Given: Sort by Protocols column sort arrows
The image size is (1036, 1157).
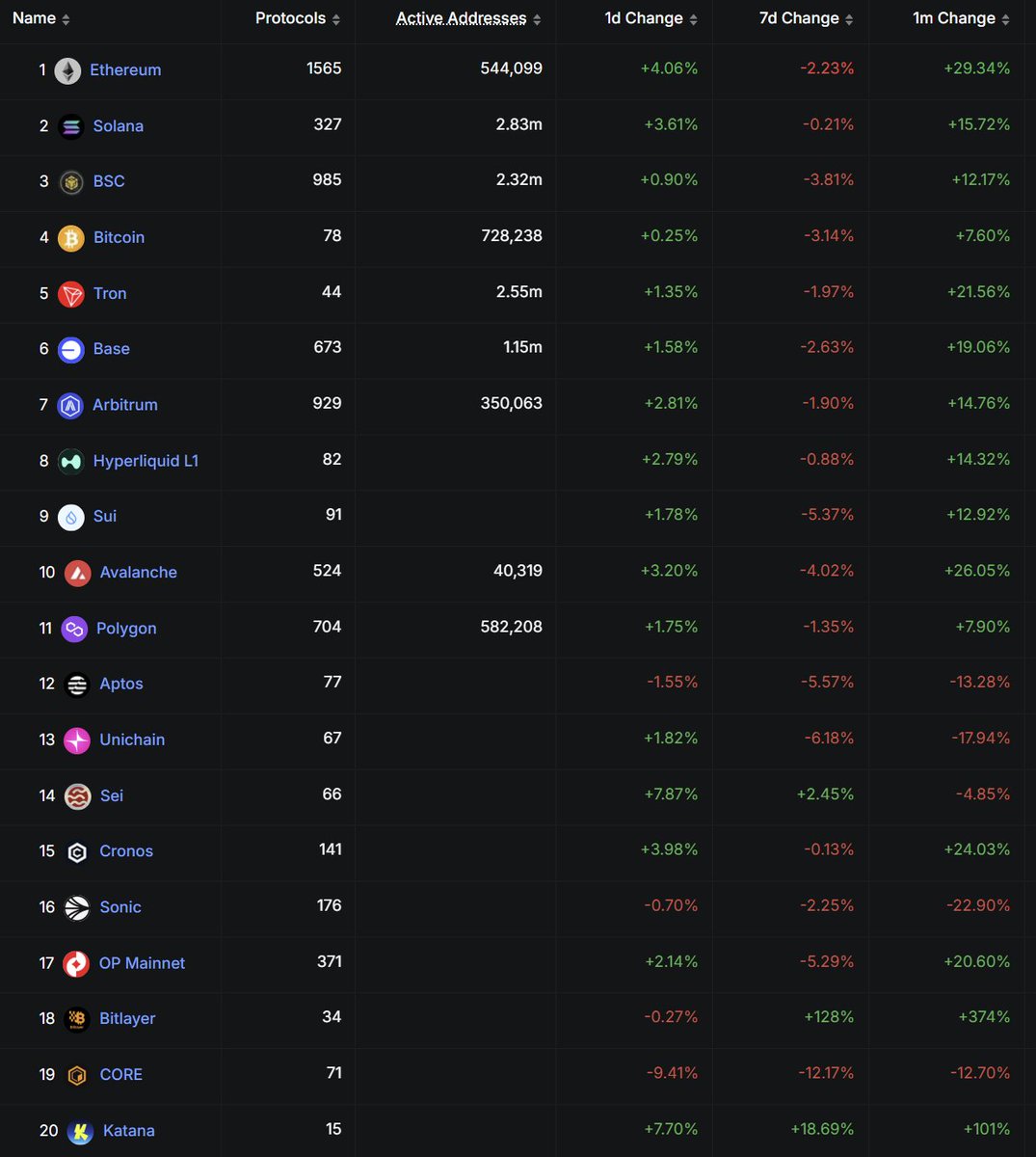Looking at the screenshot, I should pos(335,19).
